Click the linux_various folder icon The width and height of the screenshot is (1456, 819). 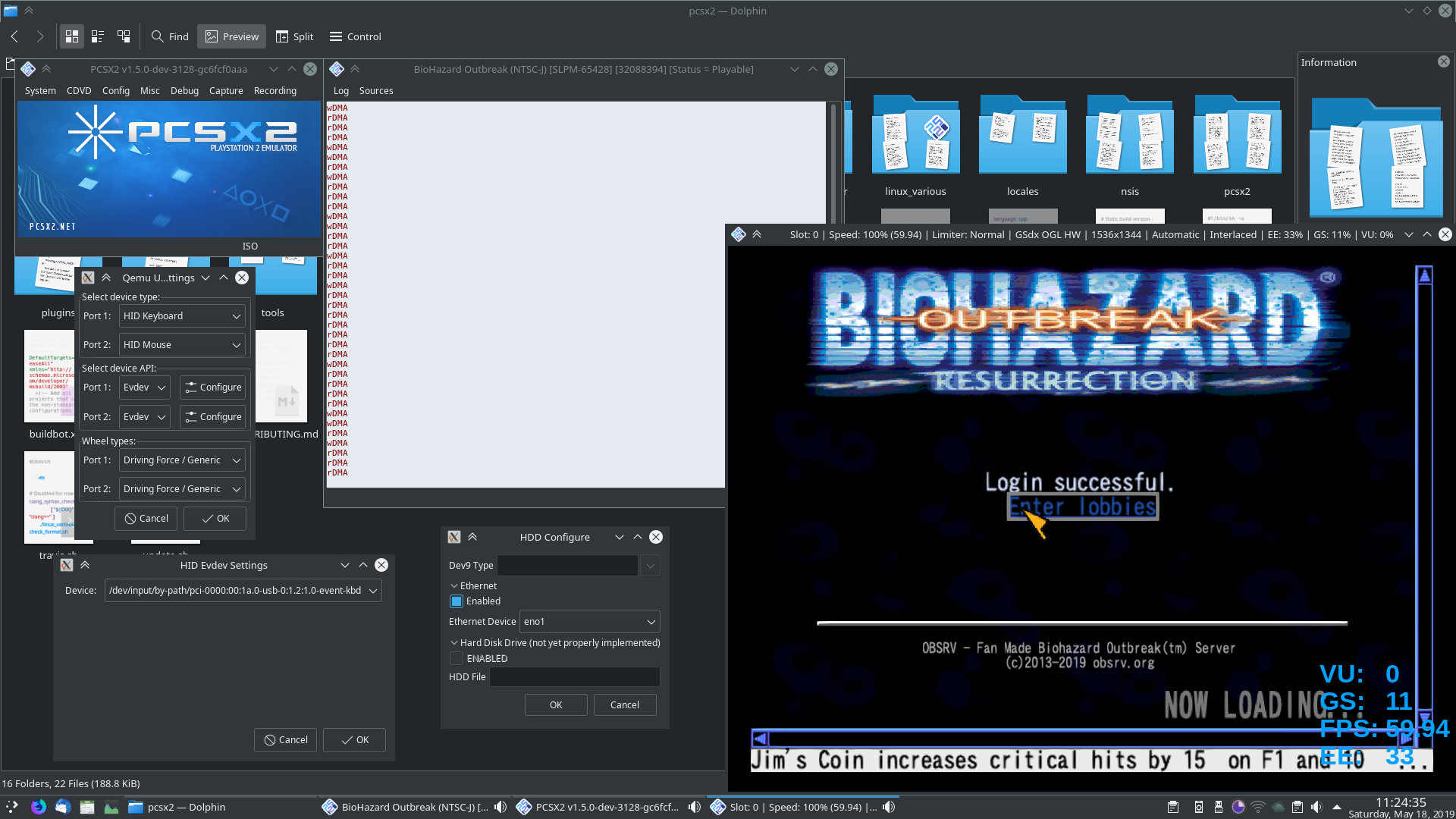click(x=915, y=134)
